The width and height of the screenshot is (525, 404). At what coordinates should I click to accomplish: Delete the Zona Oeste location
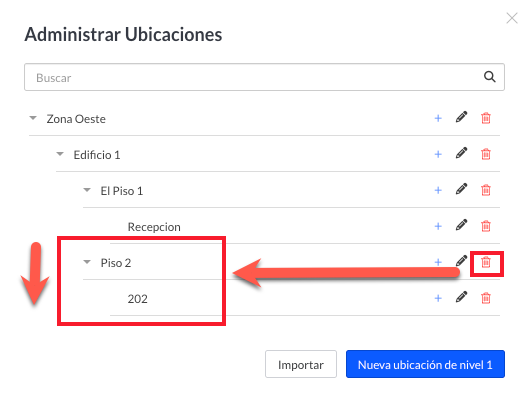(x=486, y=118)
